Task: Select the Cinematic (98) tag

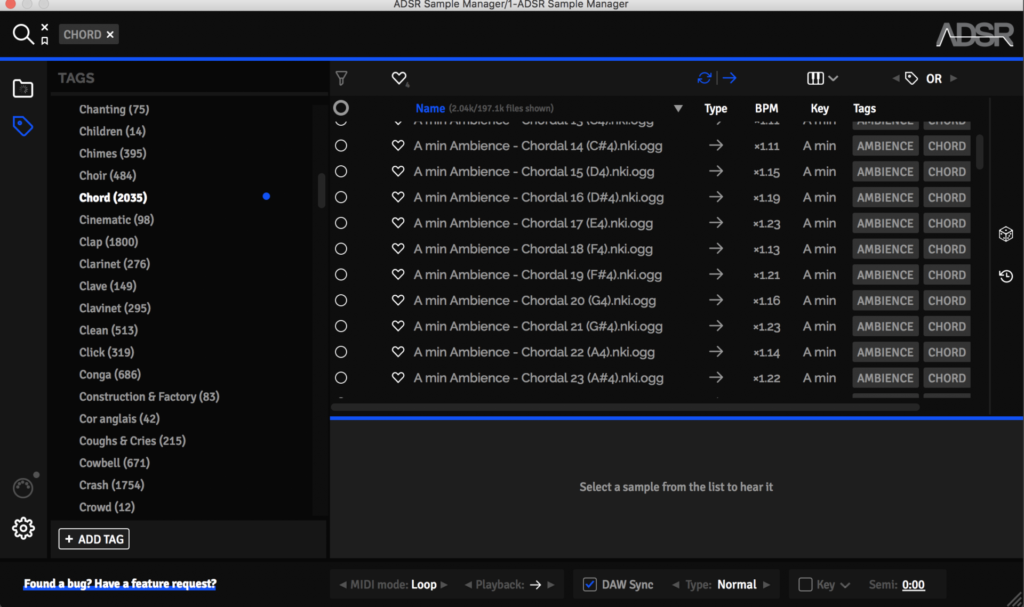Action: point(116,219)
